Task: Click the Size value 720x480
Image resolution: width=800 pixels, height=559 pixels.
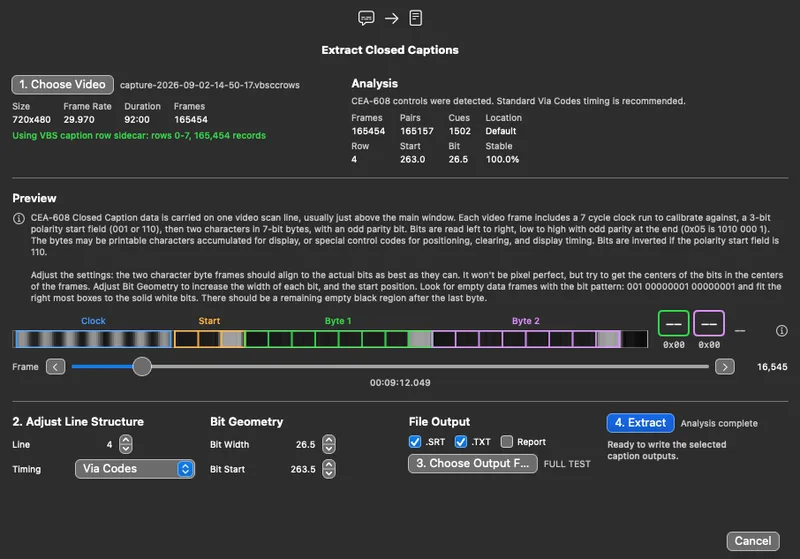Action: [x=32, y=120]
